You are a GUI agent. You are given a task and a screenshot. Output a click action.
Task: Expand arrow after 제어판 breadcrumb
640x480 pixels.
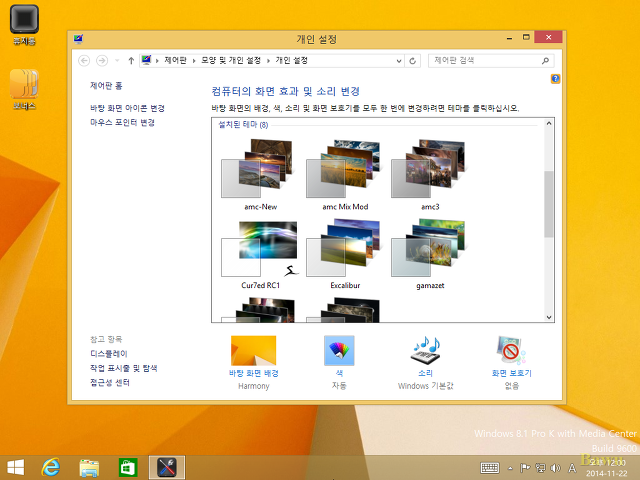point(194,61)
